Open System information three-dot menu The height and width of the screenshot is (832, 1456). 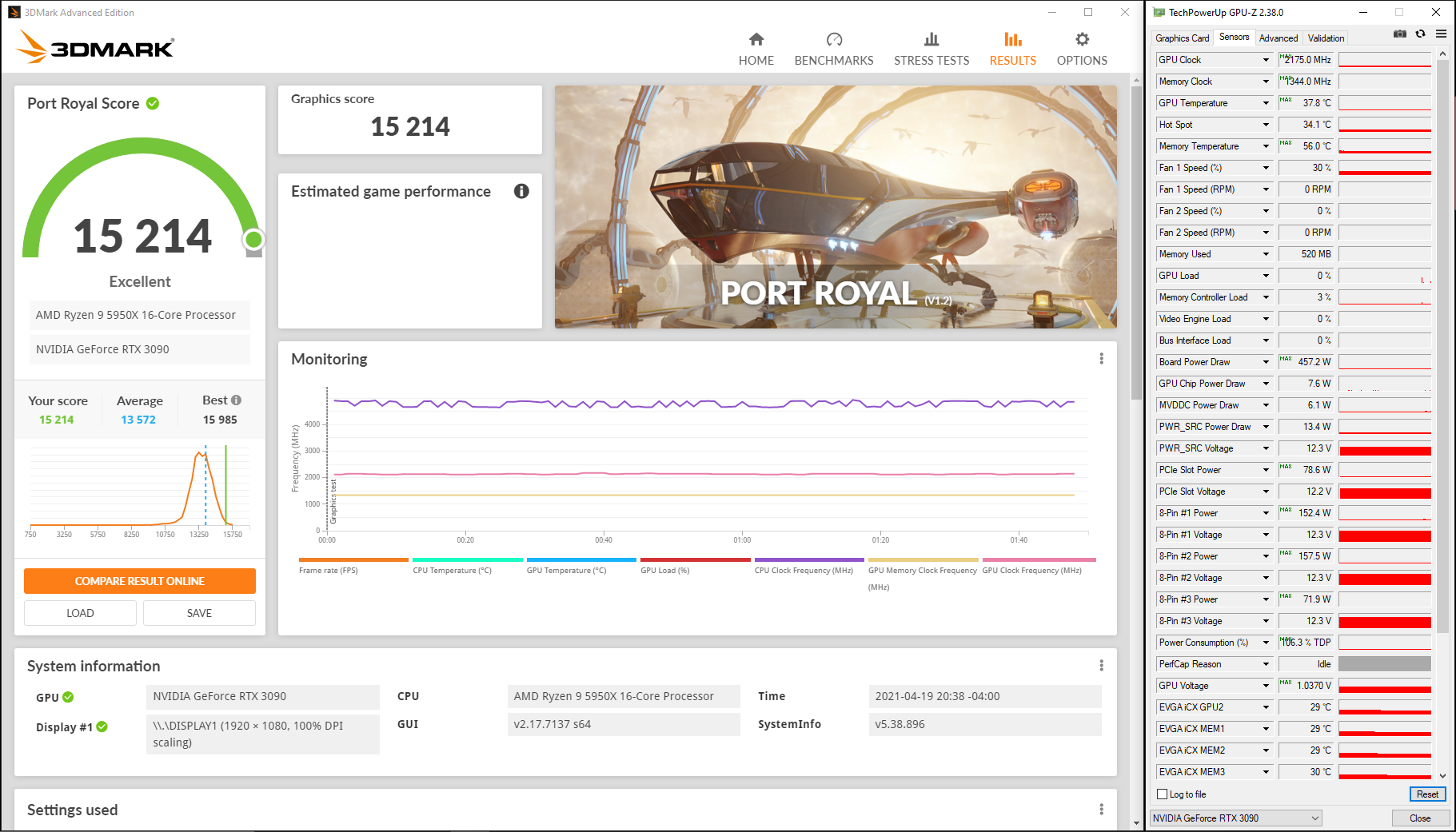point(1101,666)
